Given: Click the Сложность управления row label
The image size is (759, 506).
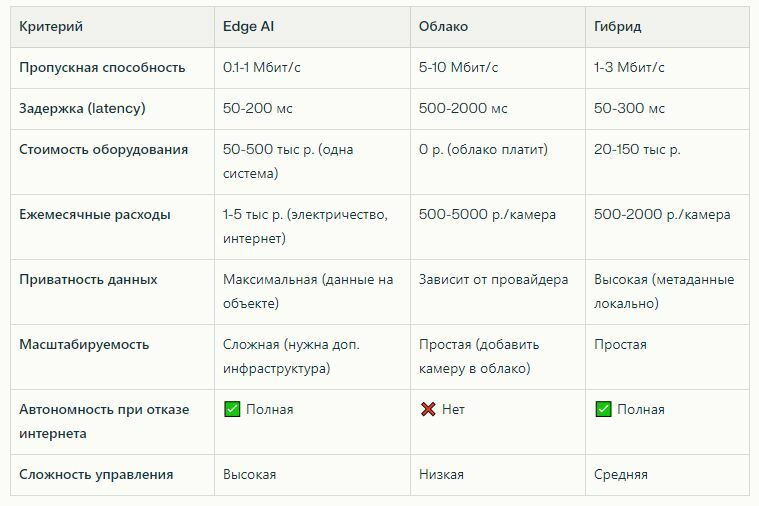Looking at the screenshot, I should 96,474.
